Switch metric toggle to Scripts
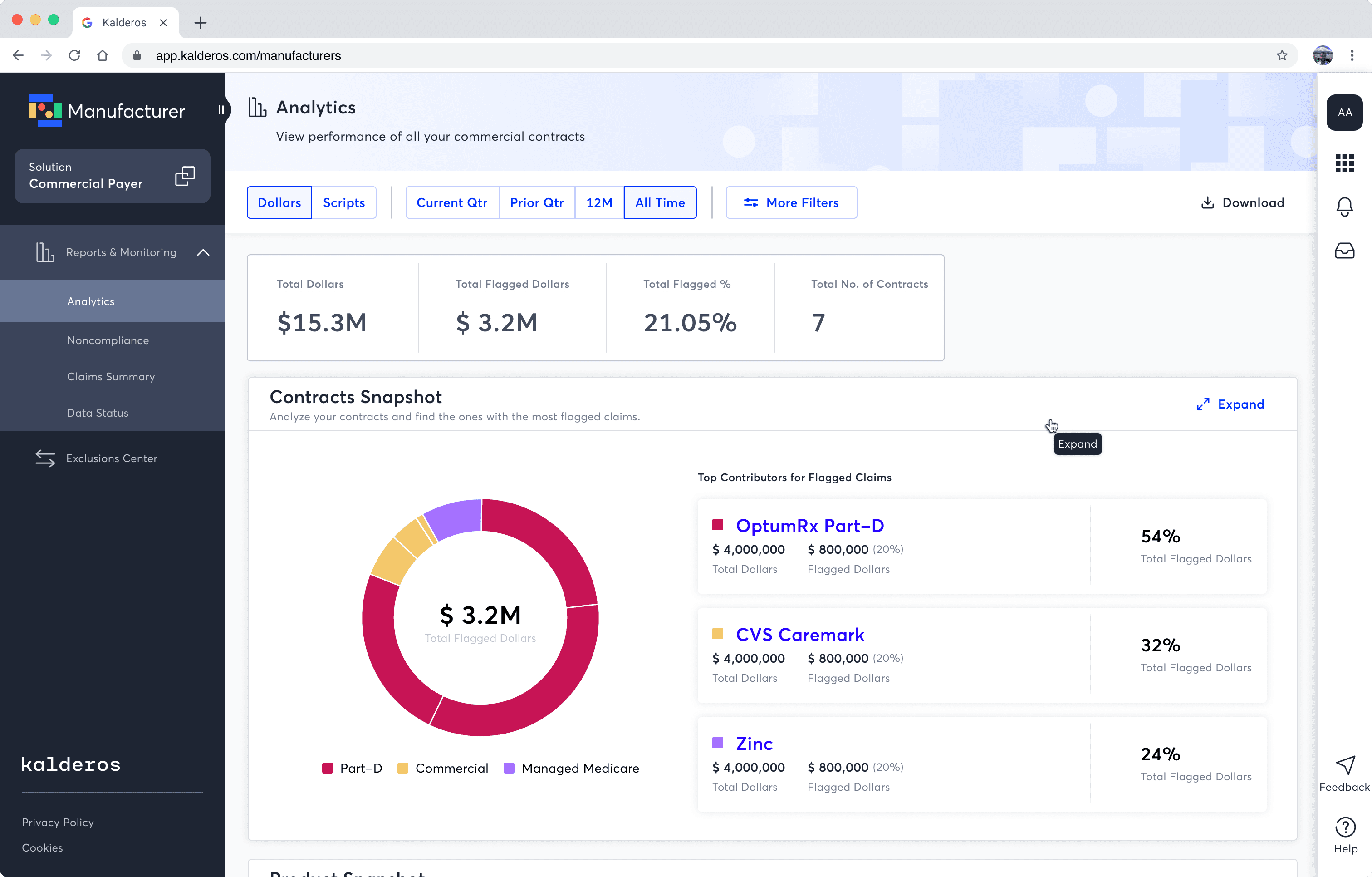The image size is (1372, 877). [x=343, y=202]
